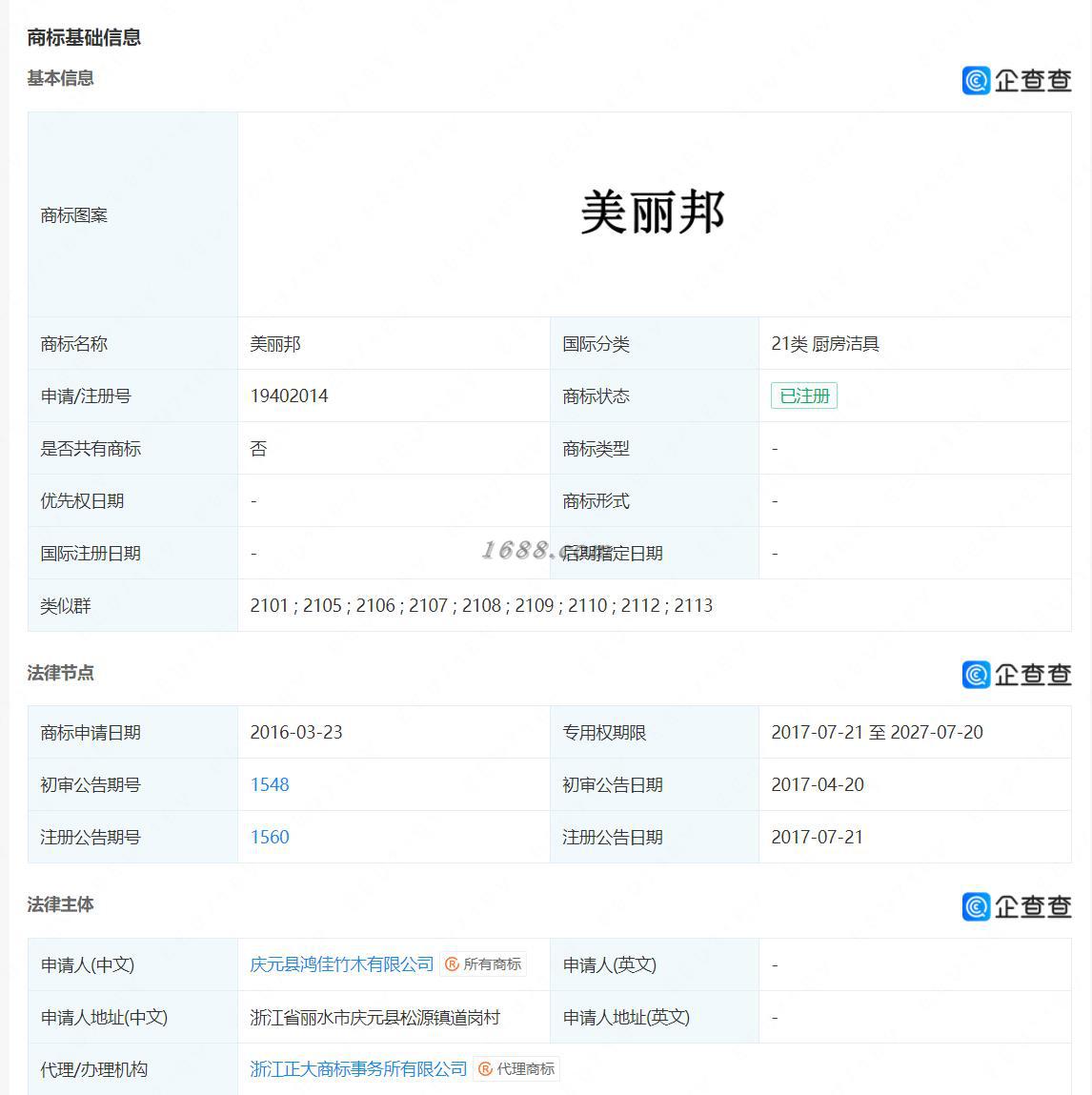The height and width of the screenshot is (1095, 1092).
Task: Select the trademark name cell 美丽邦
Action: (275, 344)
